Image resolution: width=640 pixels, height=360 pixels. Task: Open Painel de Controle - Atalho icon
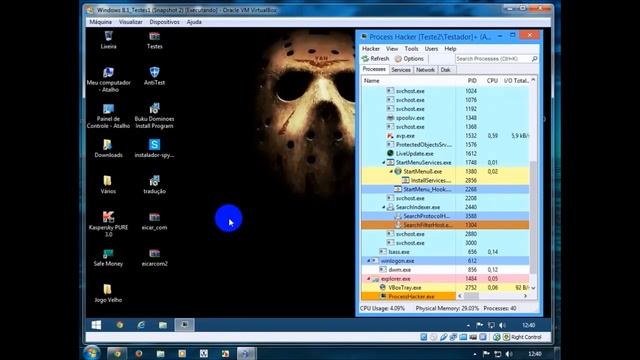pos(108,116)
